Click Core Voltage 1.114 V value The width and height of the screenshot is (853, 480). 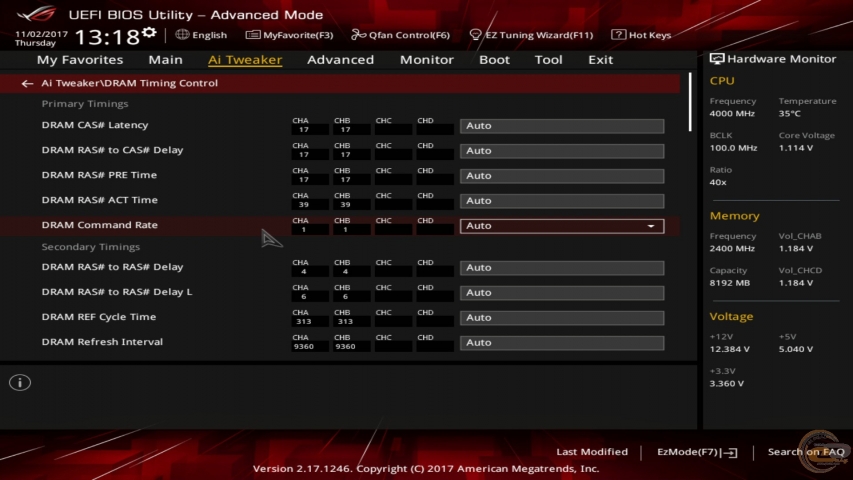tap(796, 148)
